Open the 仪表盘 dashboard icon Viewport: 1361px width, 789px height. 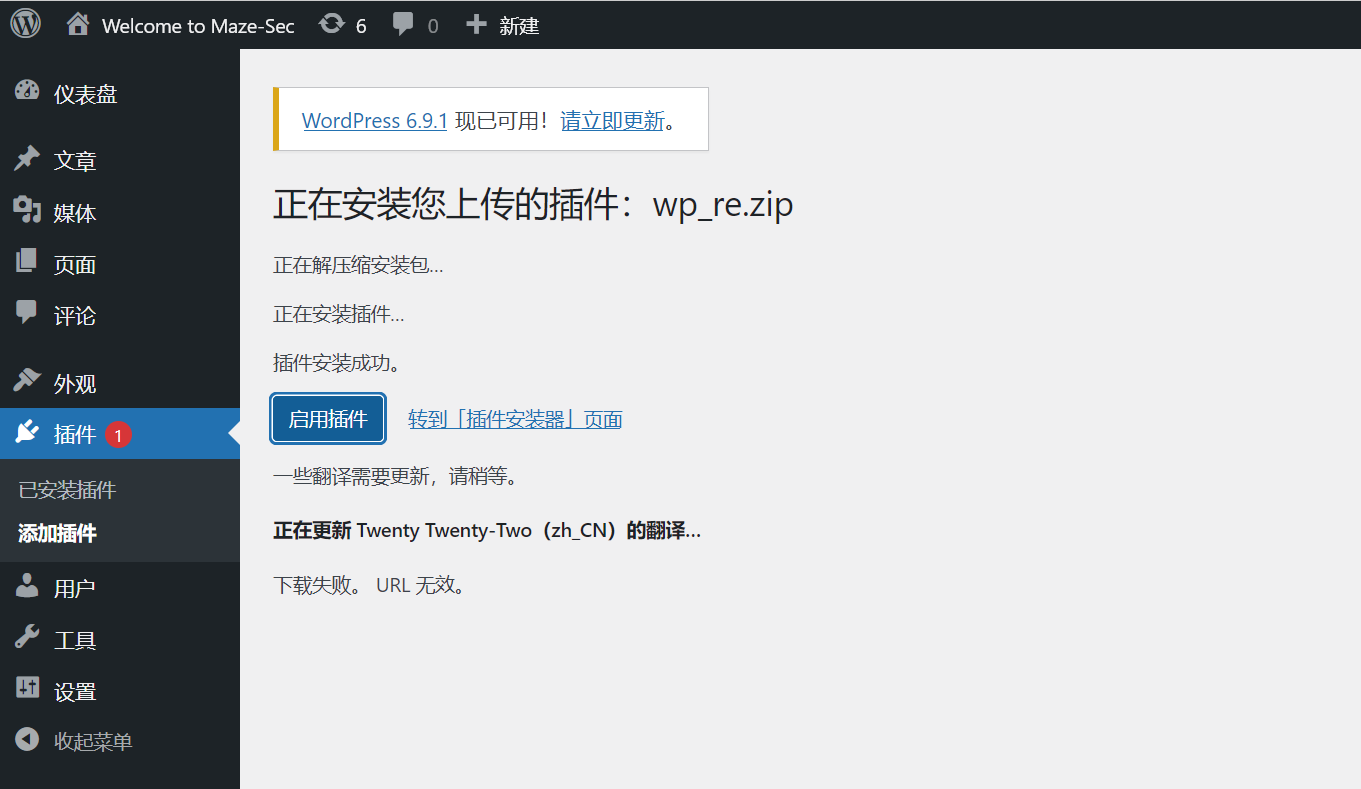click(27, 92)
